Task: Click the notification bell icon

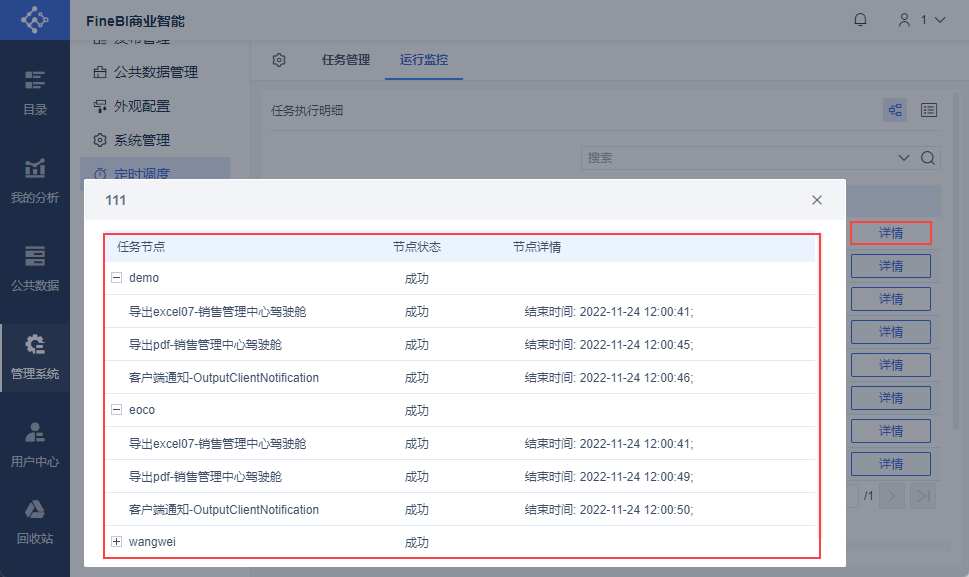Action: [x=860, y=20]
